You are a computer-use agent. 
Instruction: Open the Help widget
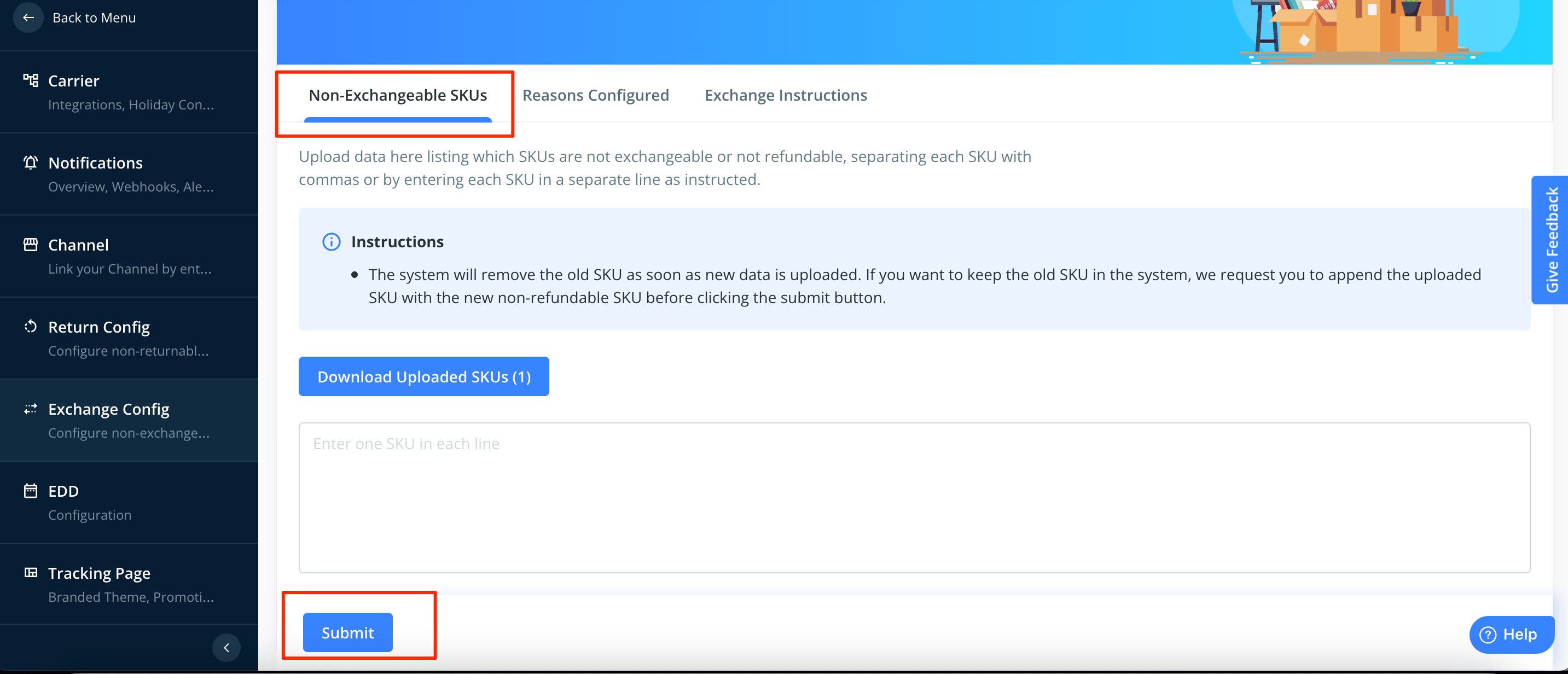point(1513,635)
